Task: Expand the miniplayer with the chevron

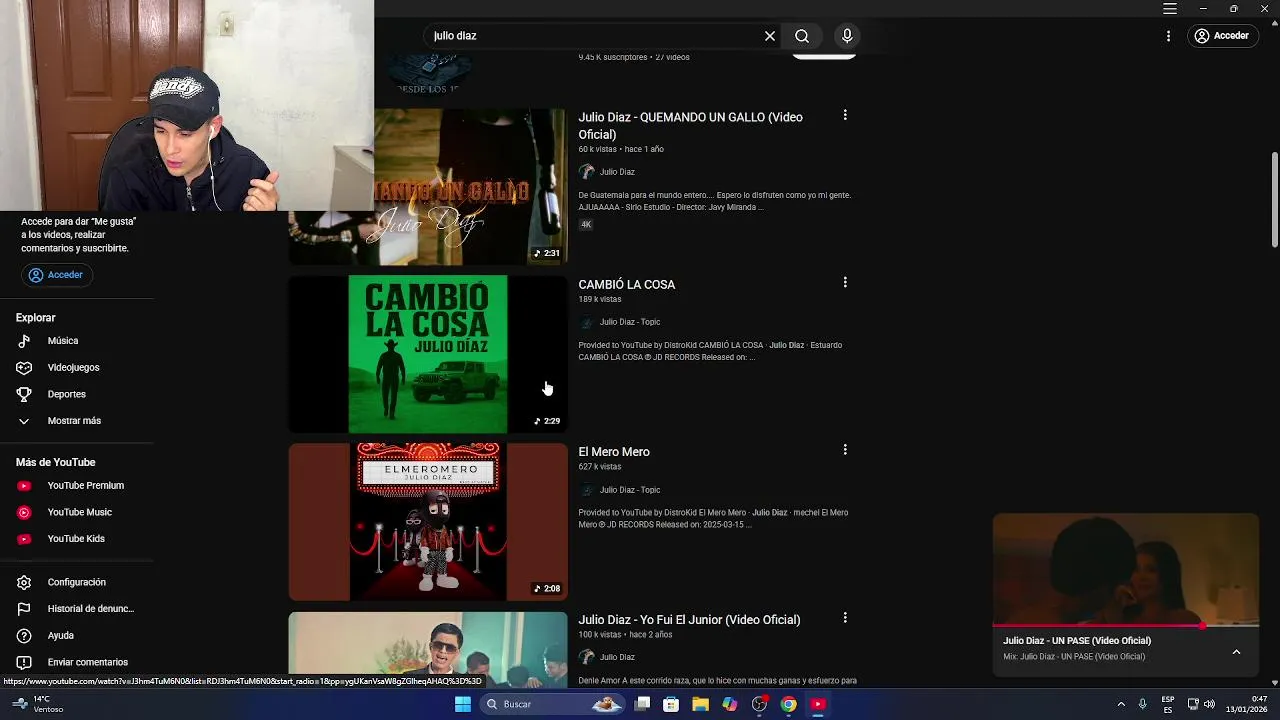Action: pyautogui.click(x=1236, y=652)
